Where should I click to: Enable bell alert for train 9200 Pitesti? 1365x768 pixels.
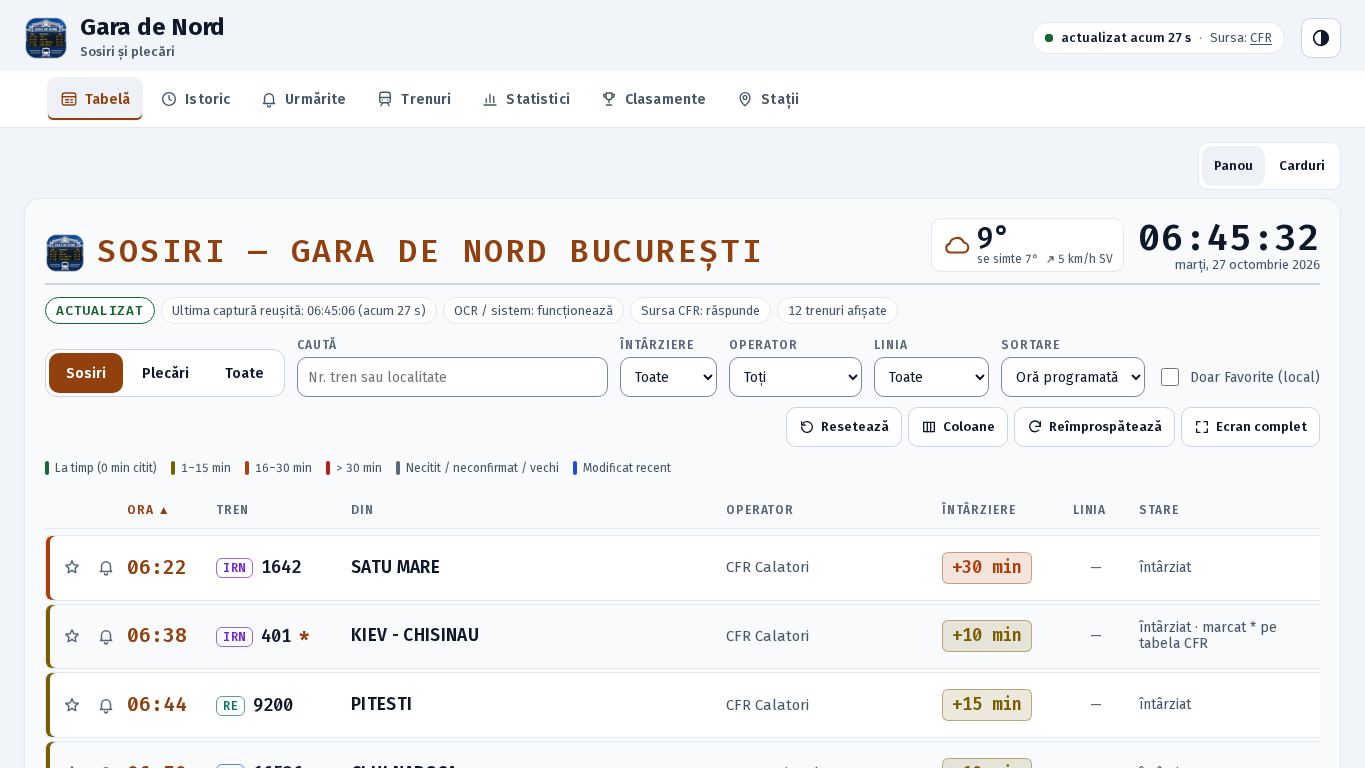coord(106,706)
